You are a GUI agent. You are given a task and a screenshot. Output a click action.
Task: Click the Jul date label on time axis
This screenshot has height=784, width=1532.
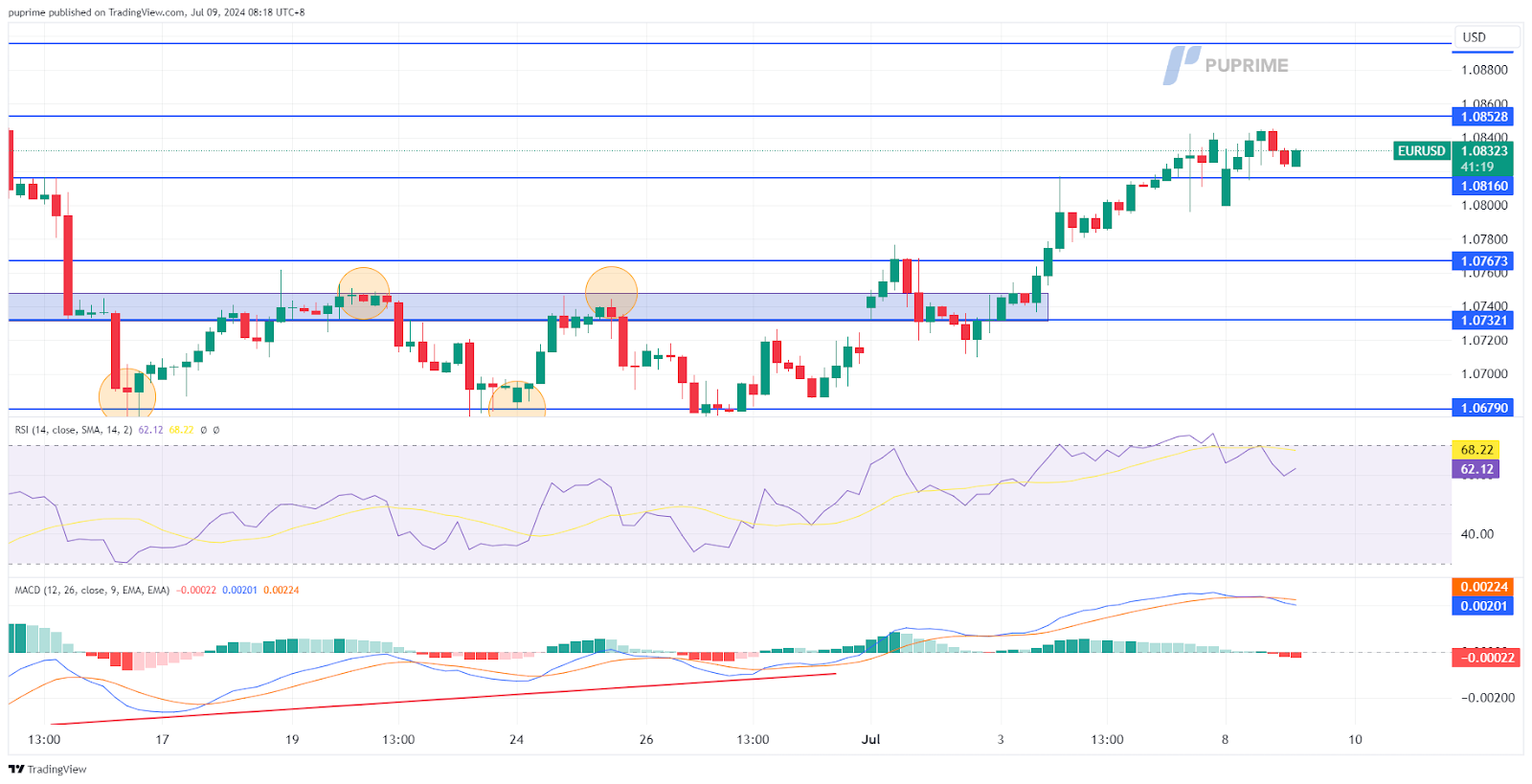click(x=870, y=739)
